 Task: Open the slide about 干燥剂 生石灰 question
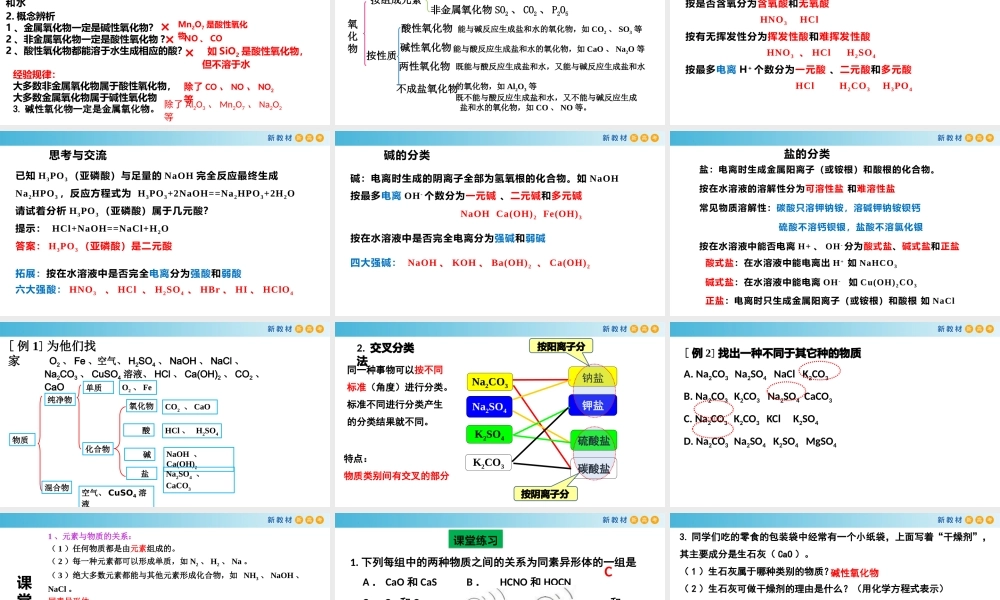coord(835,557)
